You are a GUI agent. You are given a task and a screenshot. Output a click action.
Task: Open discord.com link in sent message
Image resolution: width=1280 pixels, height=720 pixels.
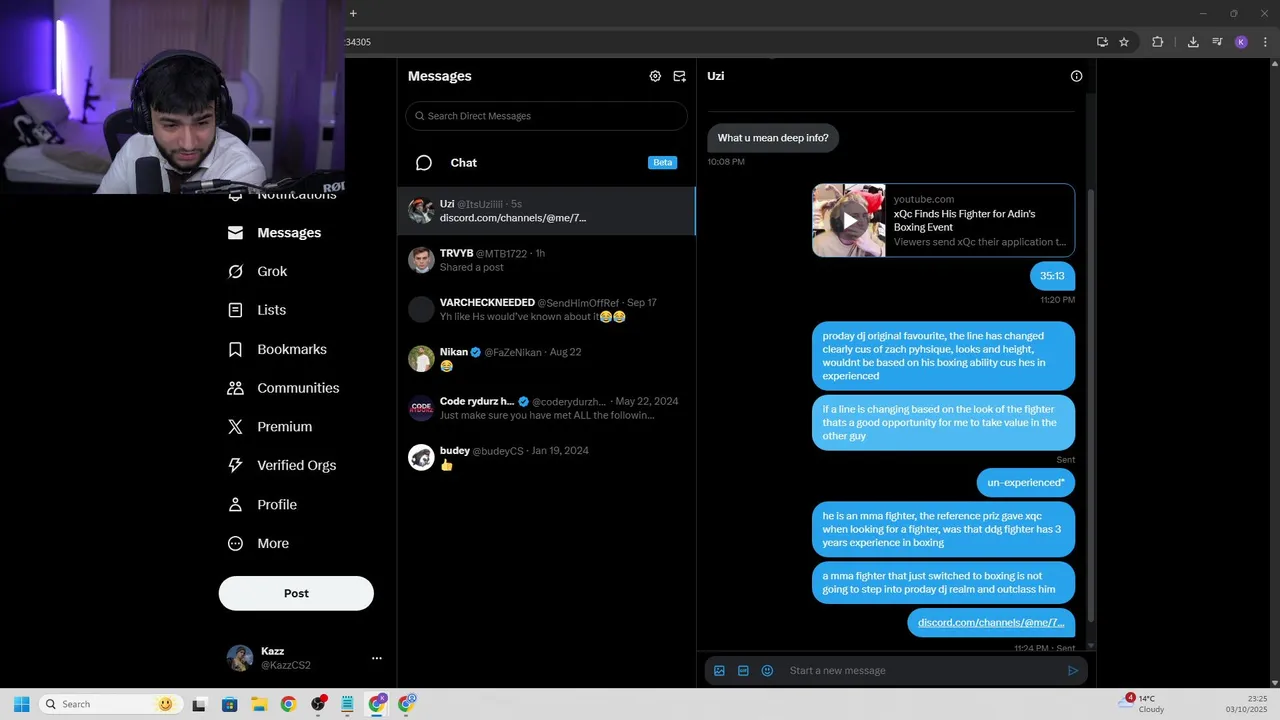click(x=990, y=622)
